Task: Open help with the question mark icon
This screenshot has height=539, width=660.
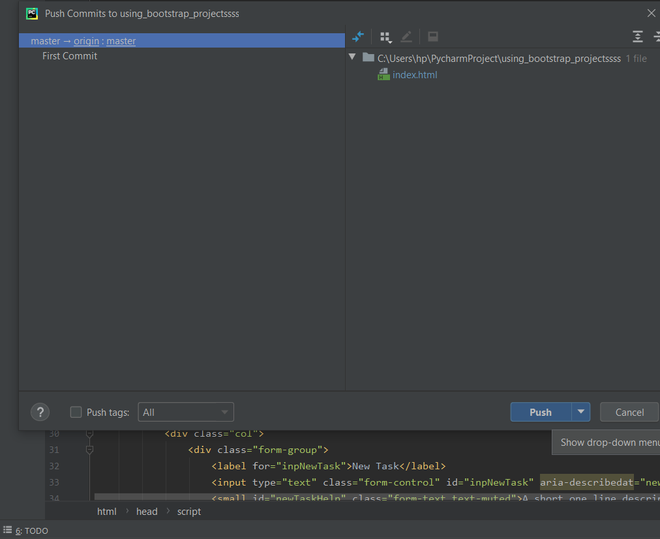Action: [40, 412]
